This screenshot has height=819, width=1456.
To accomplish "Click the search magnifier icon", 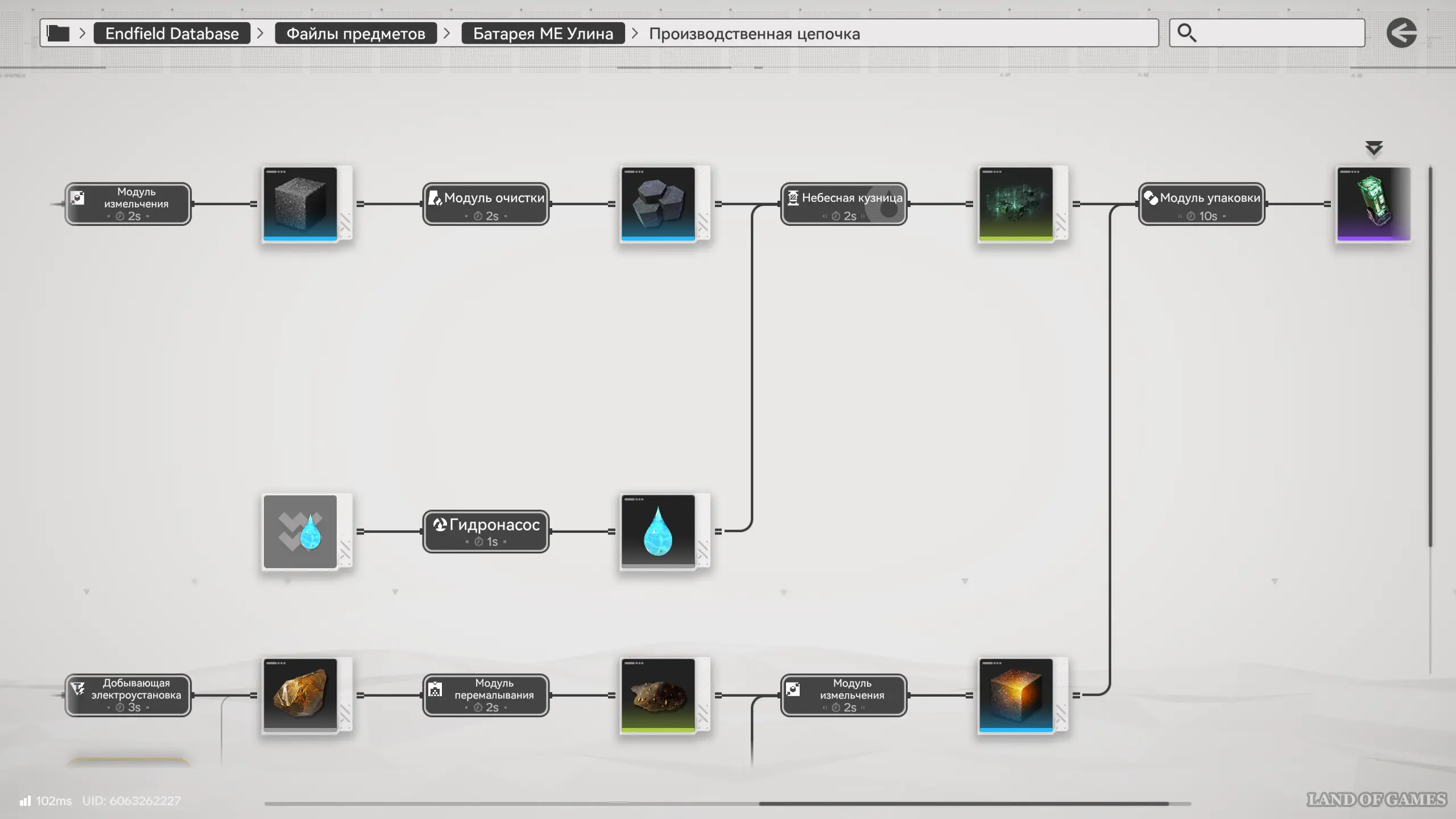I will (1186, 33).
